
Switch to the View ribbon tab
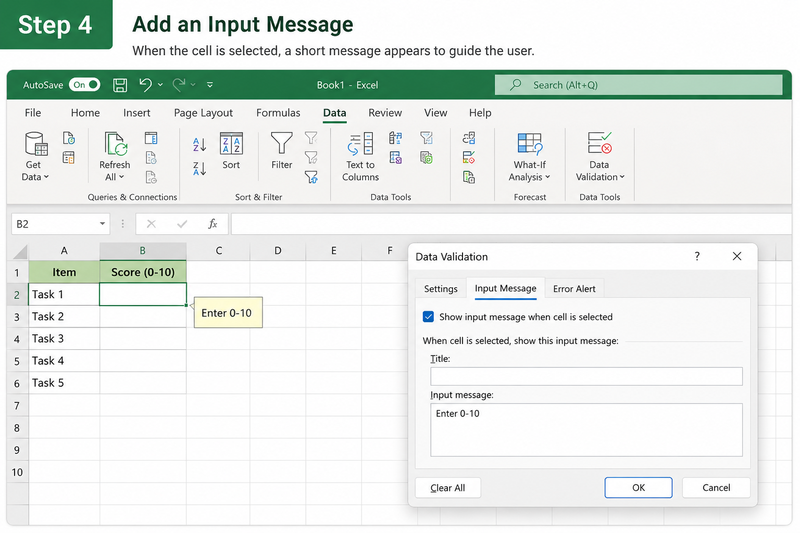click(x=435, y=113)
